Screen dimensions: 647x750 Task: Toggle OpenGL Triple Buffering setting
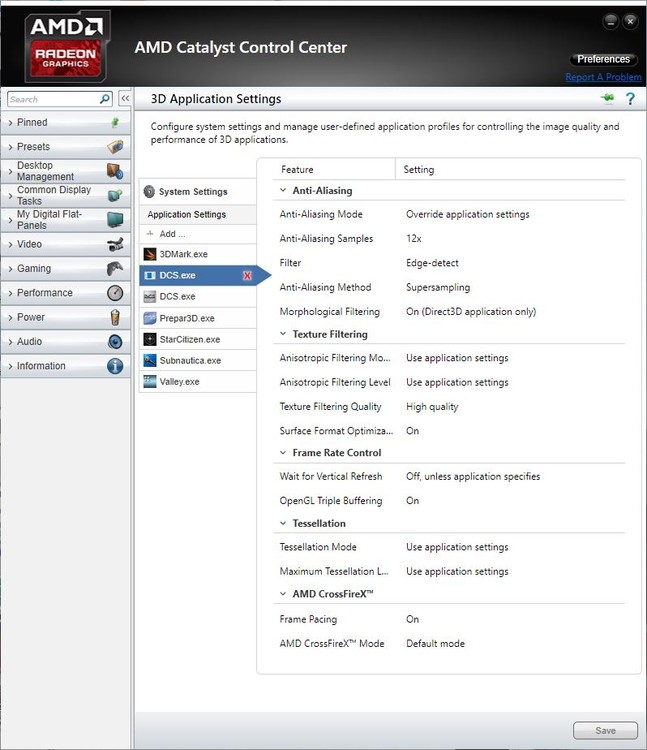412,501
